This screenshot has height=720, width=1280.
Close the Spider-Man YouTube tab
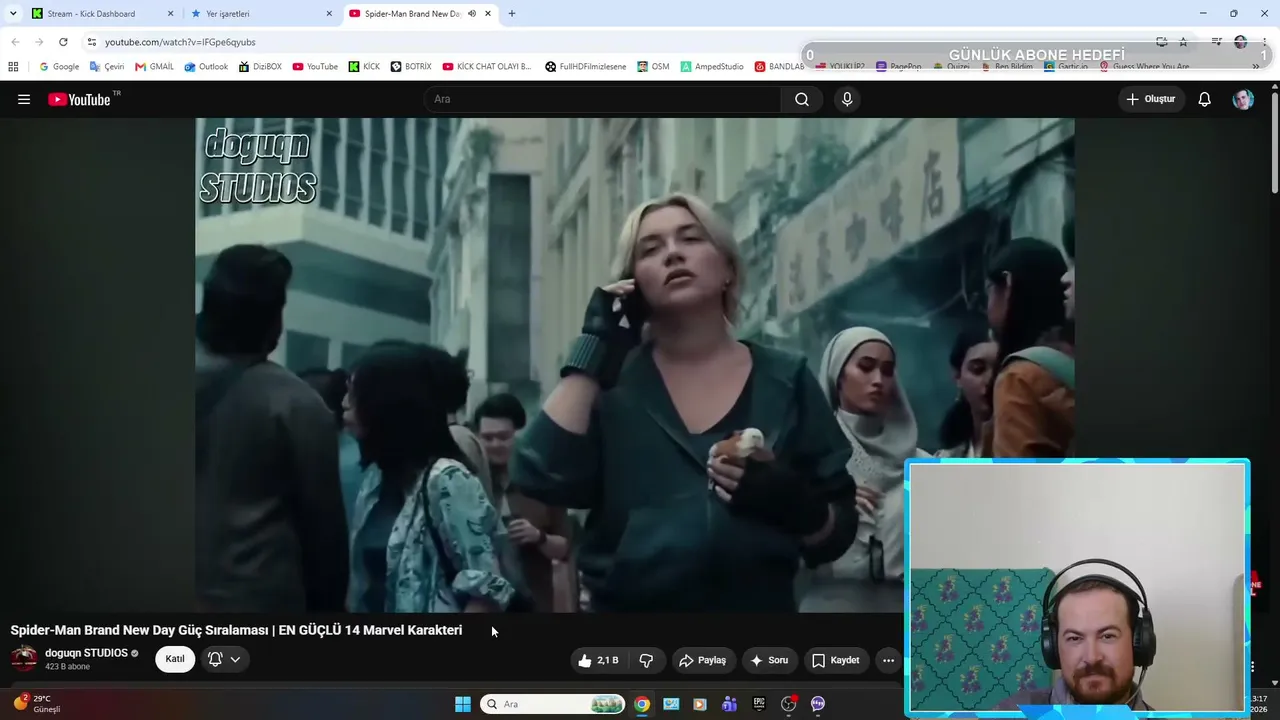tap(488, 14)
